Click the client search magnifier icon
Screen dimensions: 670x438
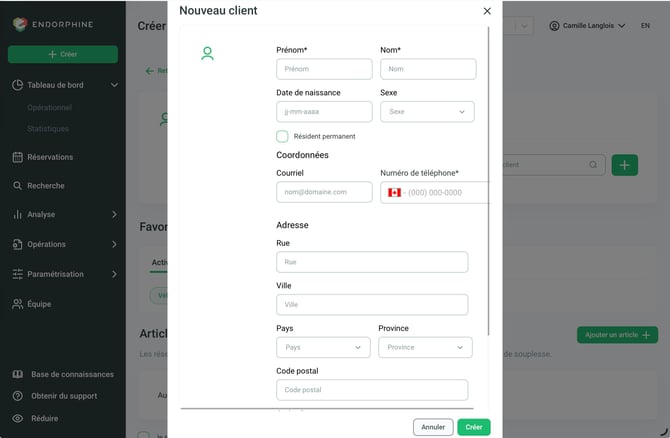pos(593,165)
